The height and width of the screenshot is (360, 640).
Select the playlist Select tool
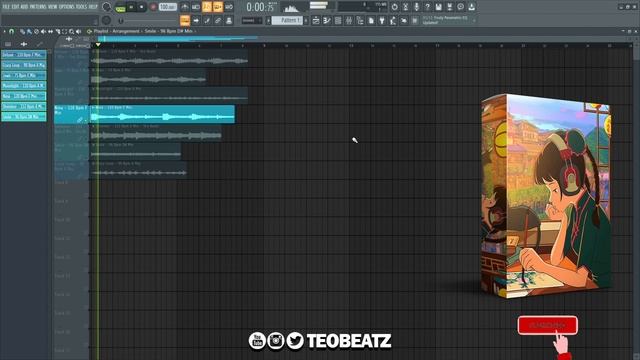(64, 31)
